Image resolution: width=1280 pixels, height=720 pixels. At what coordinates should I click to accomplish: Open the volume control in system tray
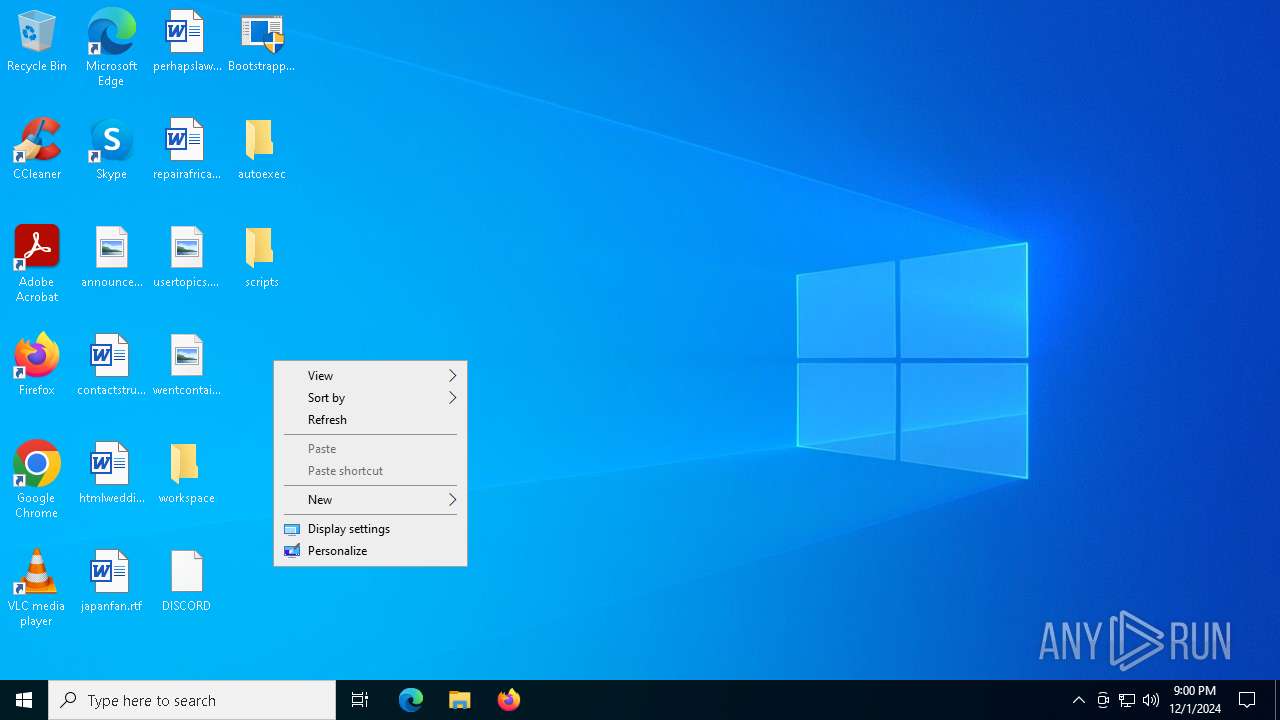(1151, 700)
